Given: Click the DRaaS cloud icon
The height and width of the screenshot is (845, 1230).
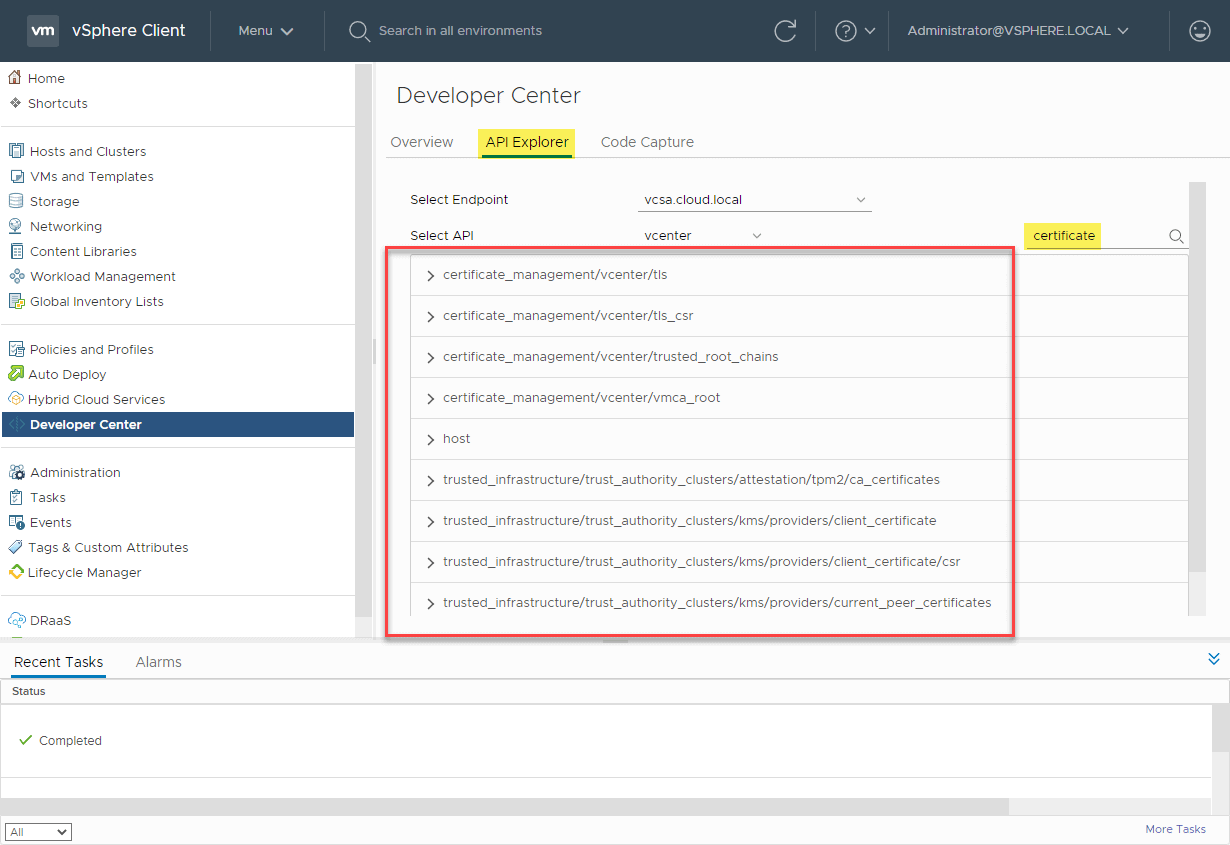Looking at the screenshot, I should [16, 620].
